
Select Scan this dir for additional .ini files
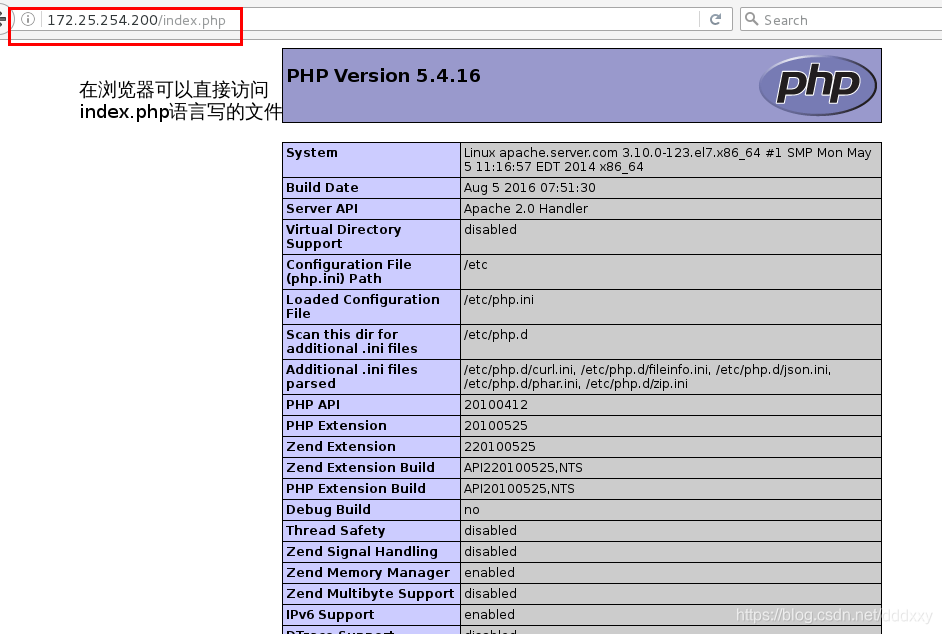point(351,341)
